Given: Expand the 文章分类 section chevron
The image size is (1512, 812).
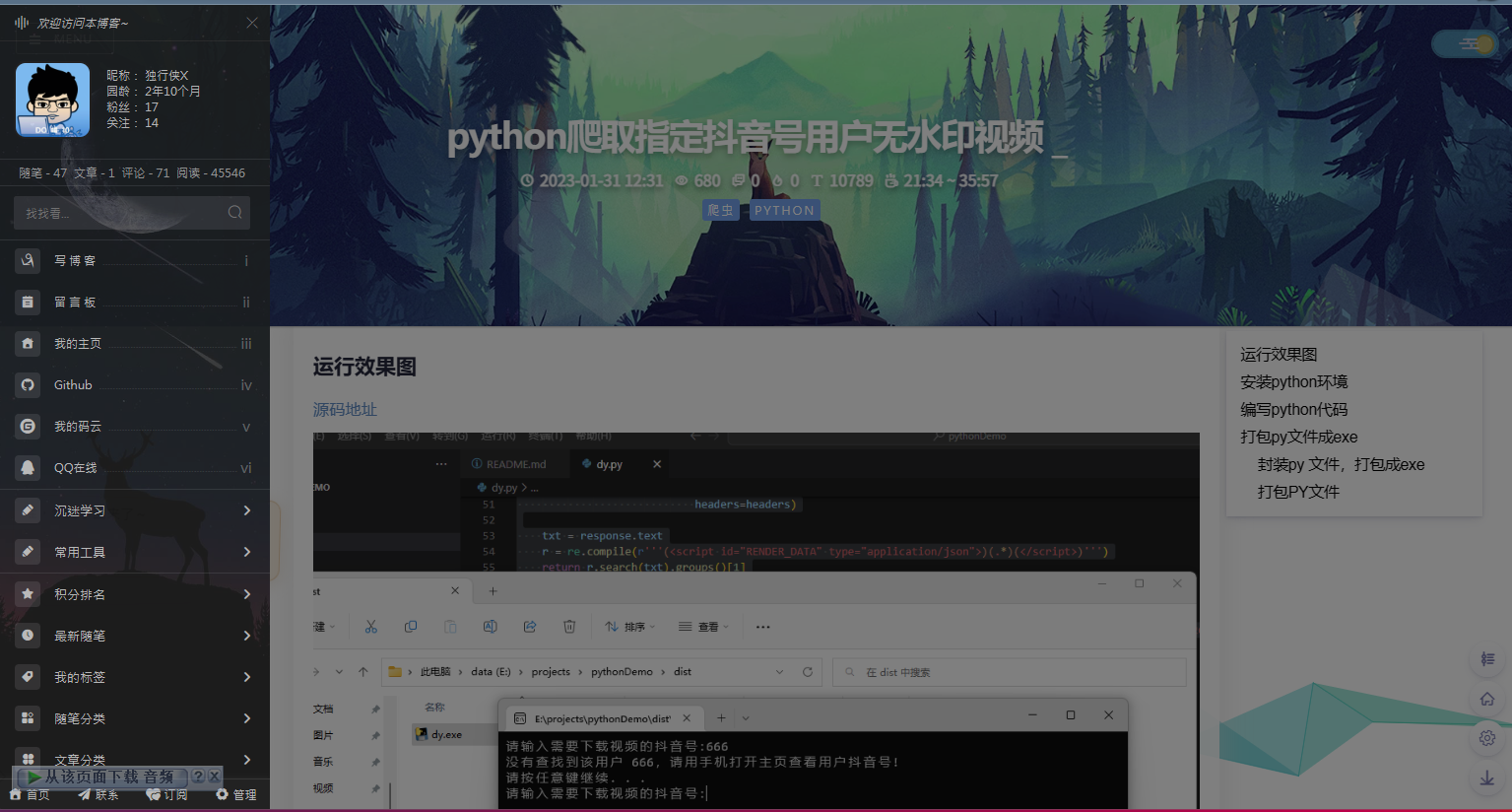Looking at the screenshot, I should point(246,760).
